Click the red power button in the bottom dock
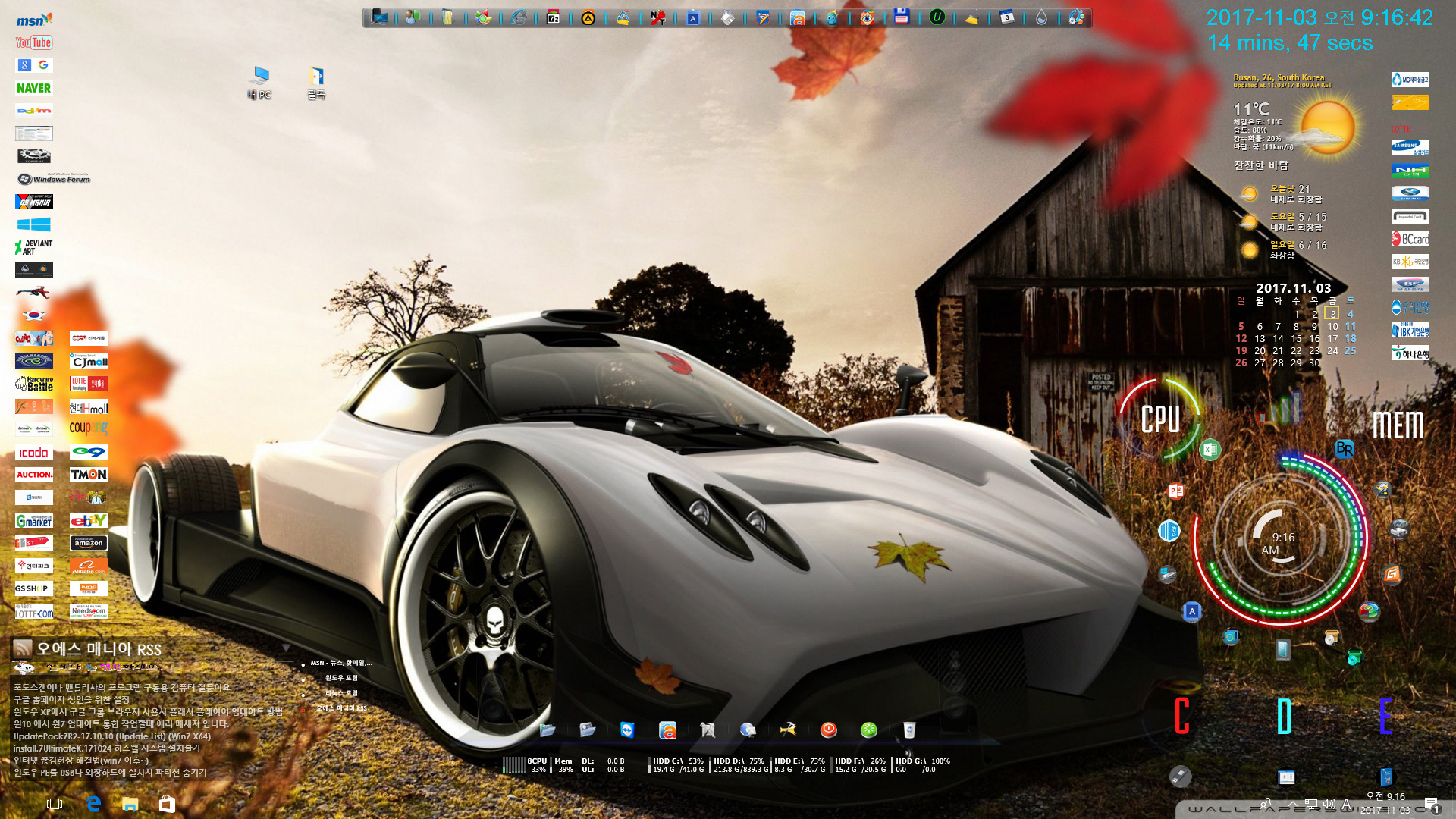This screenshot has width=1456, height=819. click(x=829, y=730)
